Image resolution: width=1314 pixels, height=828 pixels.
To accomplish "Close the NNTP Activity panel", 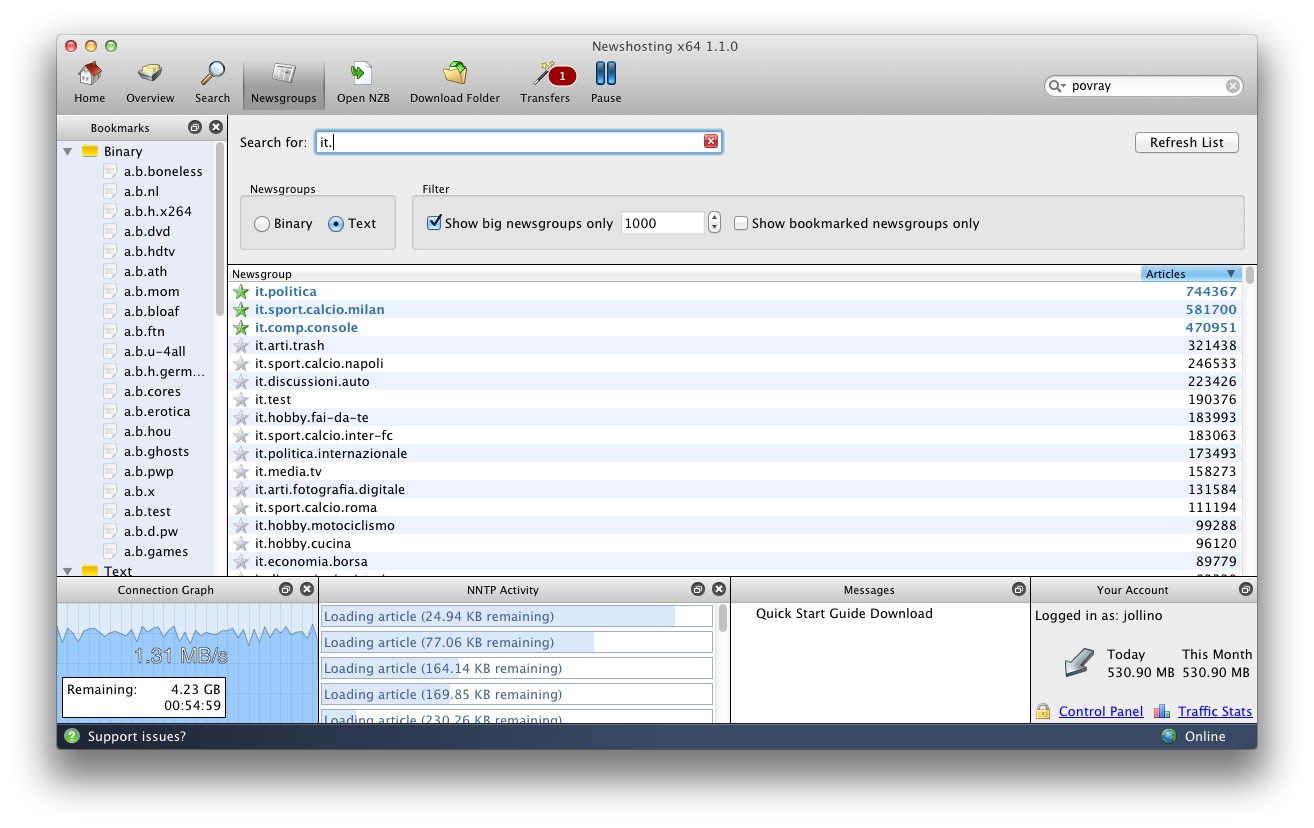I will [x=719, y=590].
